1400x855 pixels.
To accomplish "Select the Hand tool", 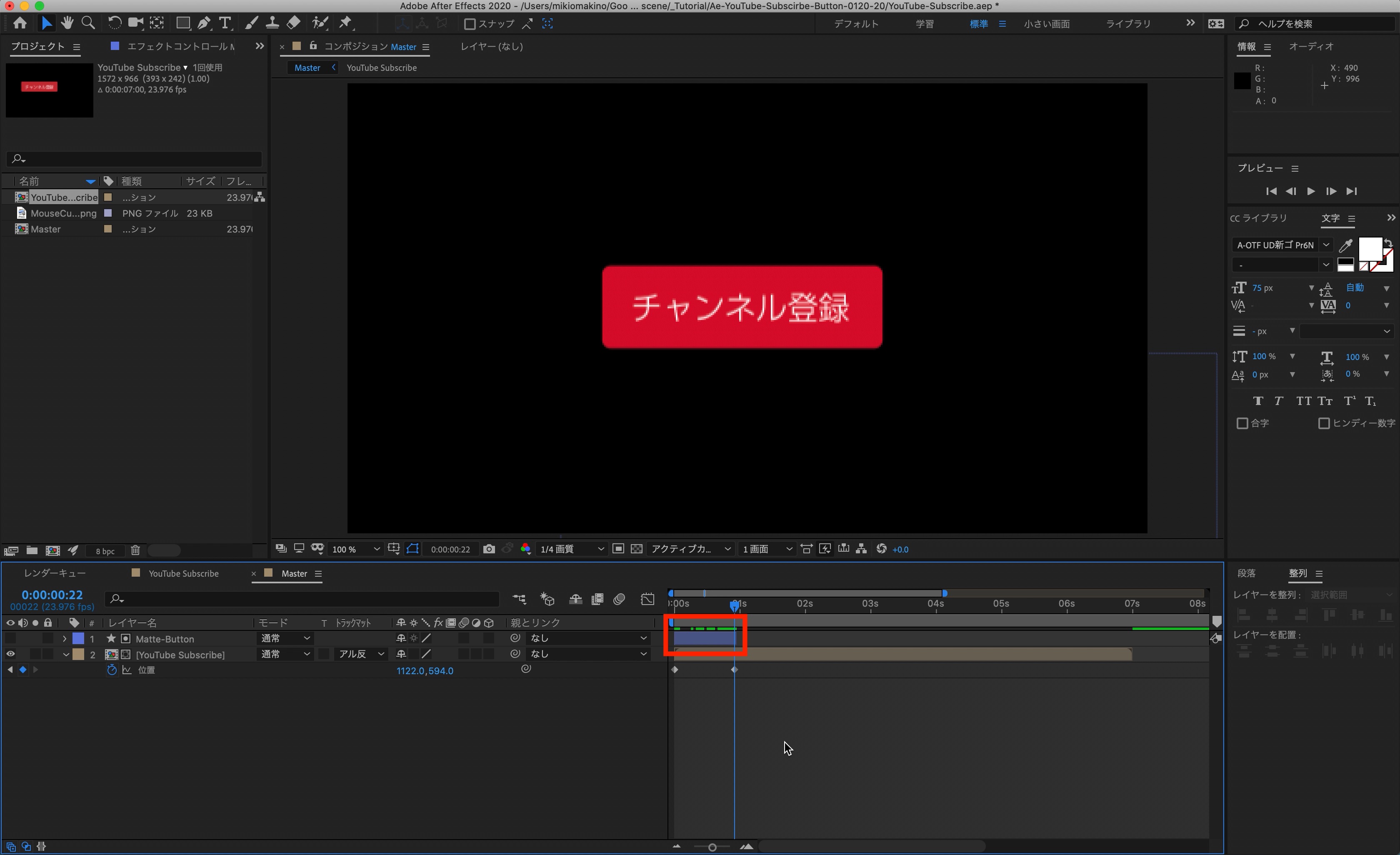I will click(x=67, y=23).
